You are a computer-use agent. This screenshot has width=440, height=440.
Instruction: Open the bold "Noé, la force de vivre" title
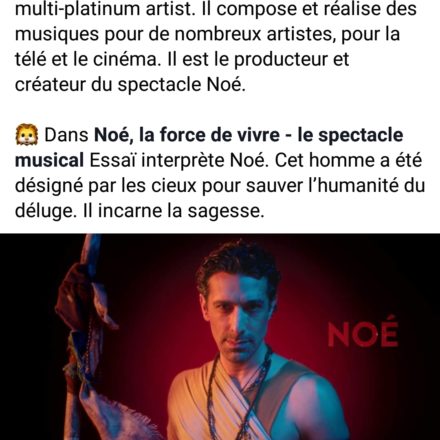tap(187, 135)
